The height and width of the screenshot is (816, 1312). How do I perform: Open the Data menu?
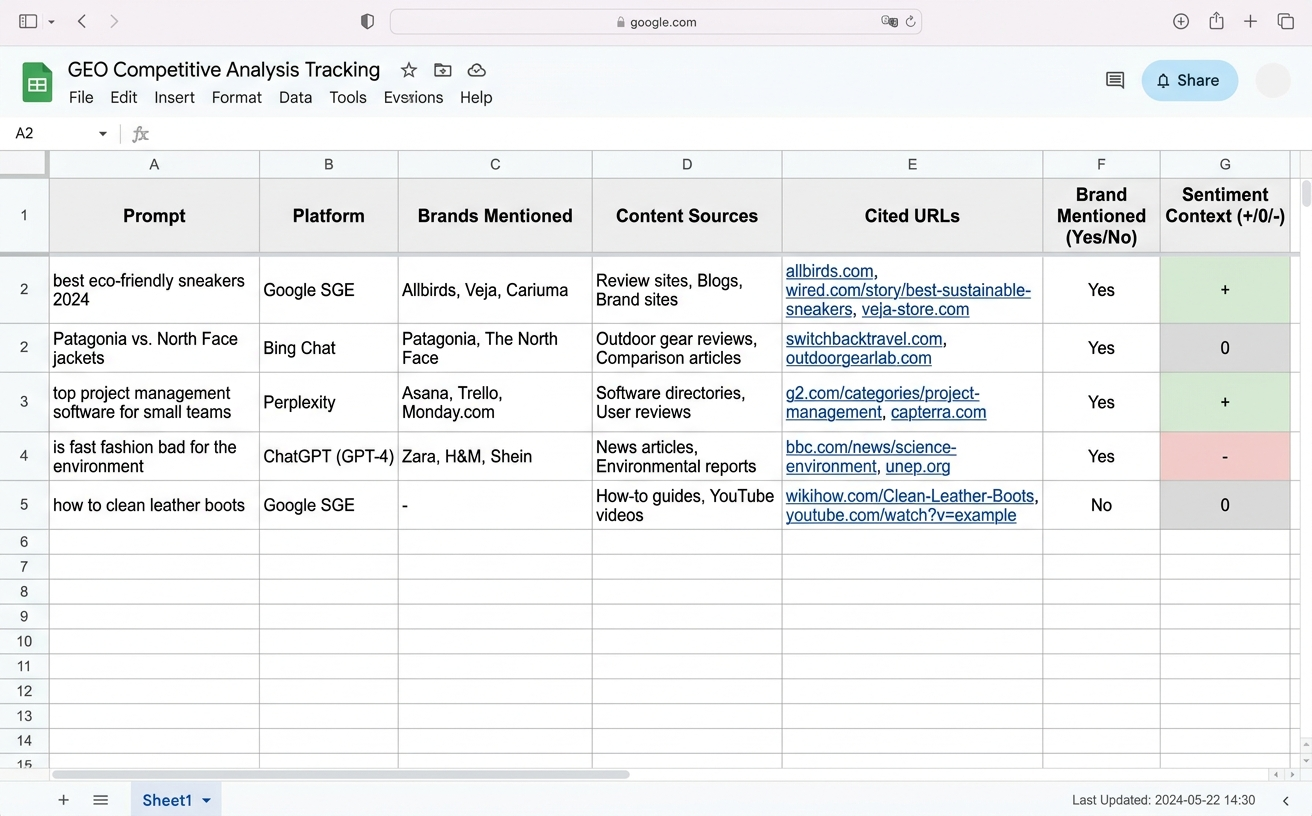(x=295, y=97)
